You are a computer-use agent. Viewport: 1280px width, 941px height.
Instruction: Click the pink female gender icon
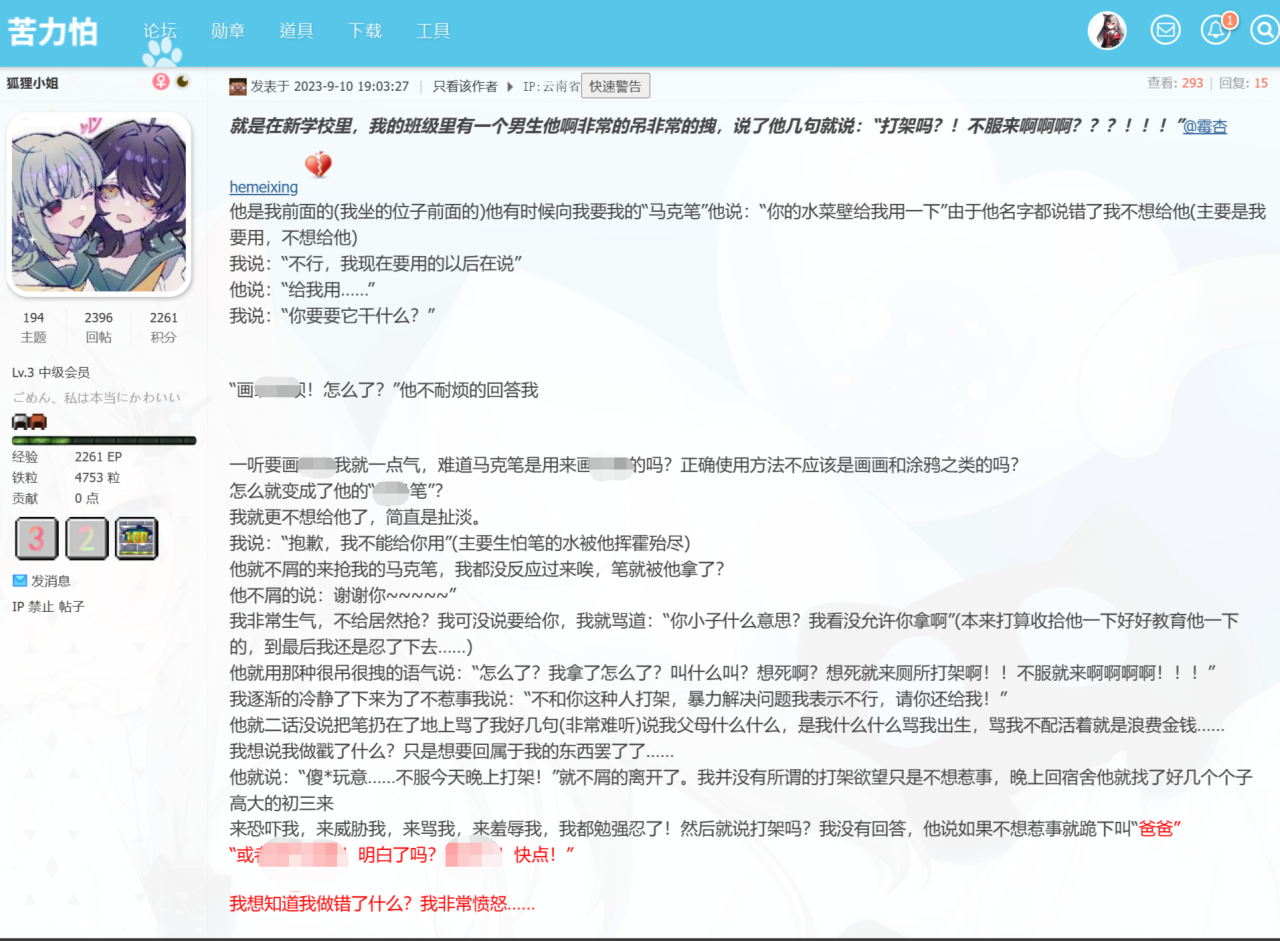pos(160,82)
